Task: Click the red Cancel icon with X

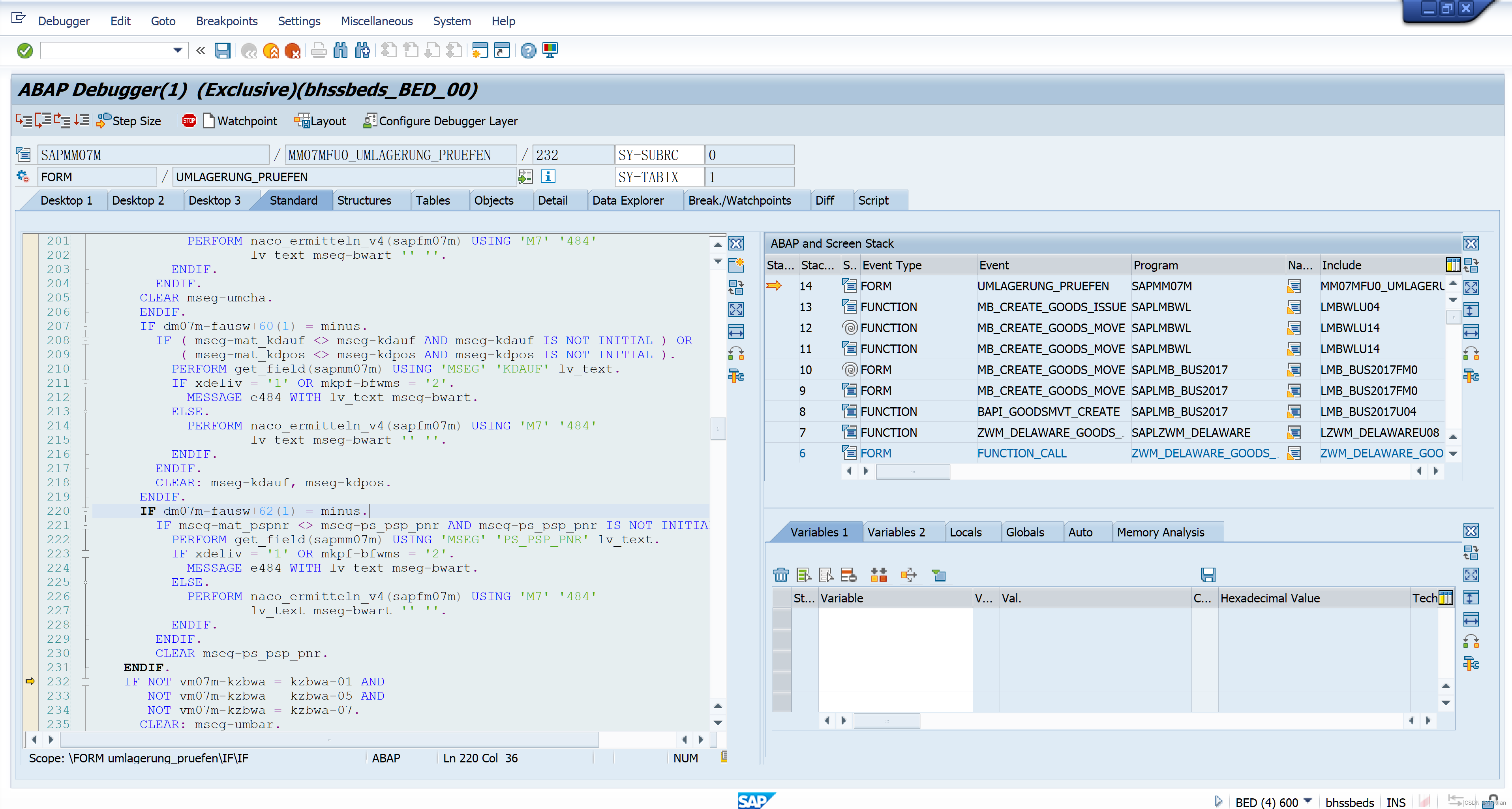Action: (292, 51)
